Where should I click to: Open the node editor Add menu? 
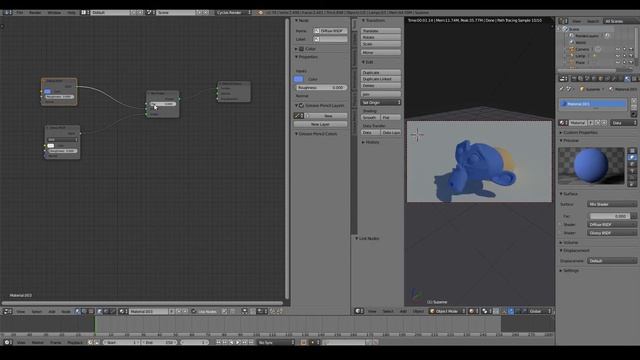click(51, 311)
